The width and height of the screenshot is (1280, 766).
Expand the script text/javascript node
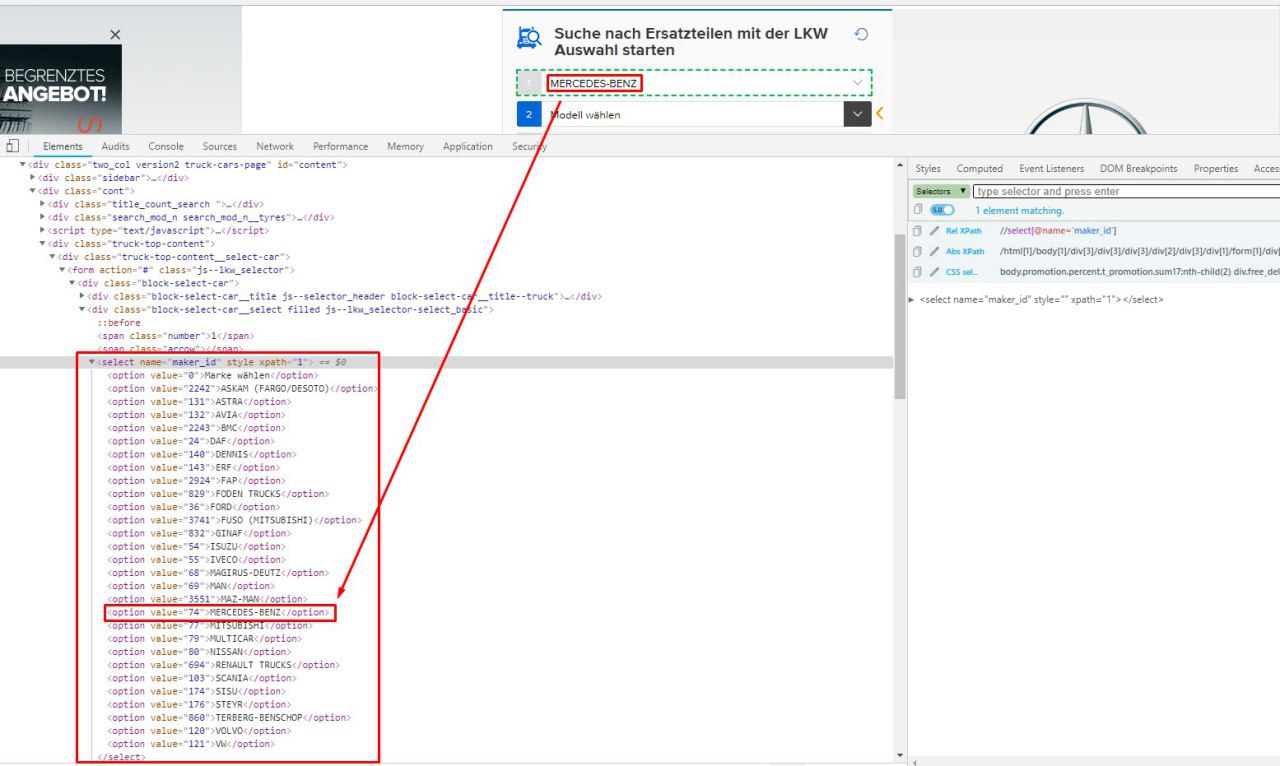point(43,230)
